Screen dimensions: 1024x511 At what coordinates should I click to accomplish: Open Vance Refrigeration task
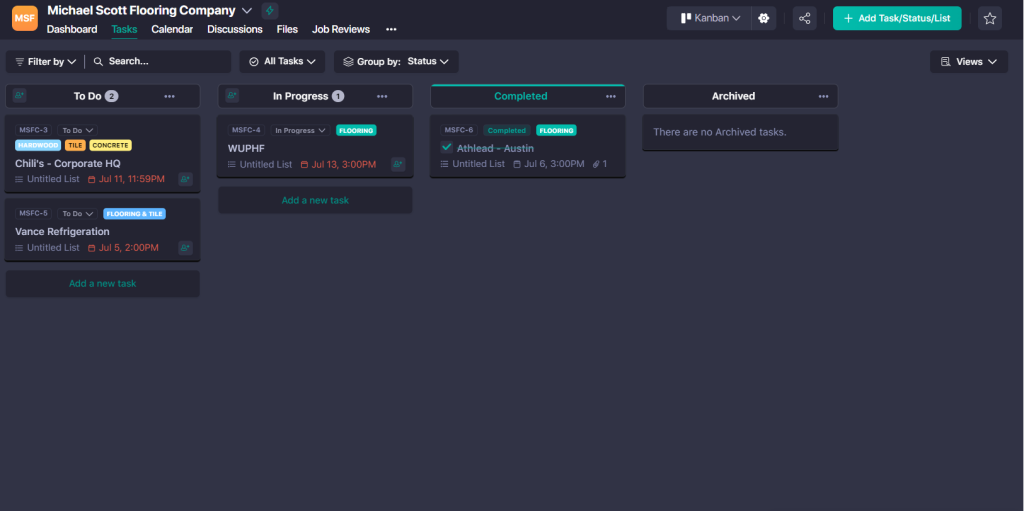point(62,231)
